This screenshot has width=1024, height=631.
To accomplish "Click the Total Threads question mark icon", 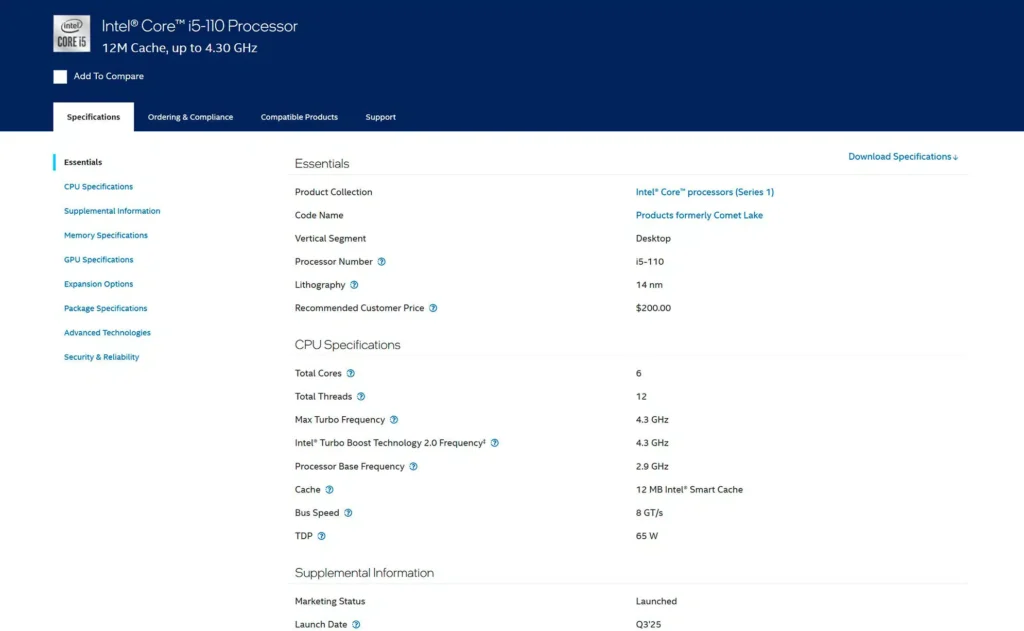I will [361, 397].
